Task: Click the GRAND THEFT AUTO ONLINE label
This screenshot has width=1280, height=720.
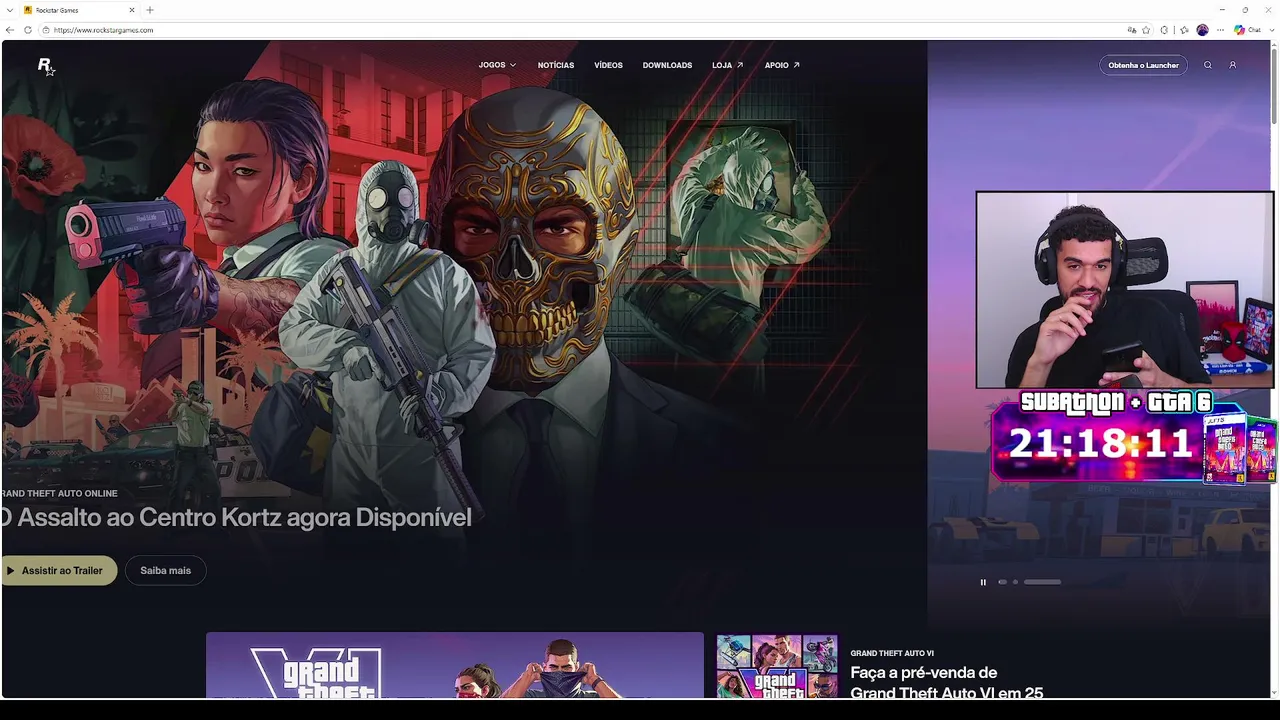Action: click(59, 493)
